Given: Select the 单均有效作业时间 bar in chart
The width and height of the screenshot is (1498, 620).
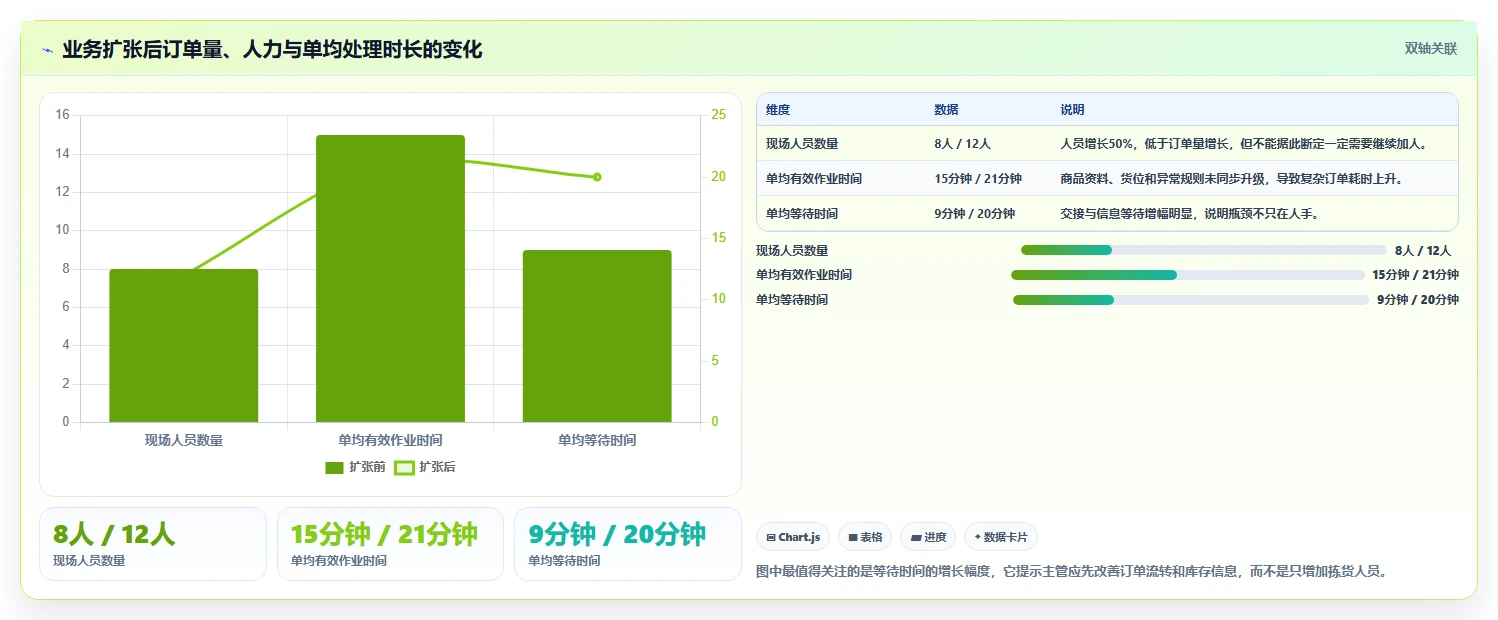Looking at the screenshot, I should 390,278.
